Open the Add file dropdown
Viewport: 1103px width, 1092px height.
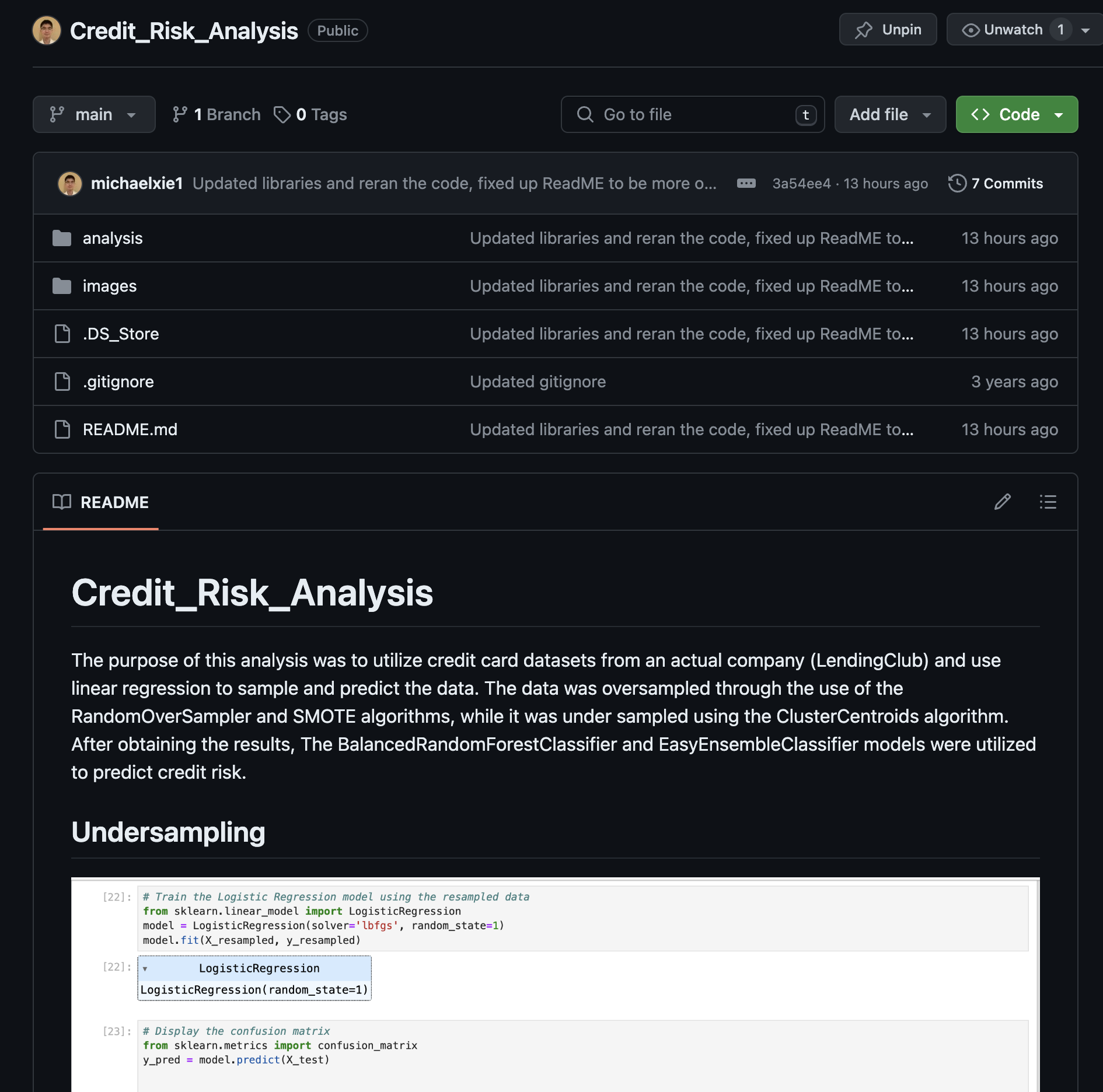point(890,114)
